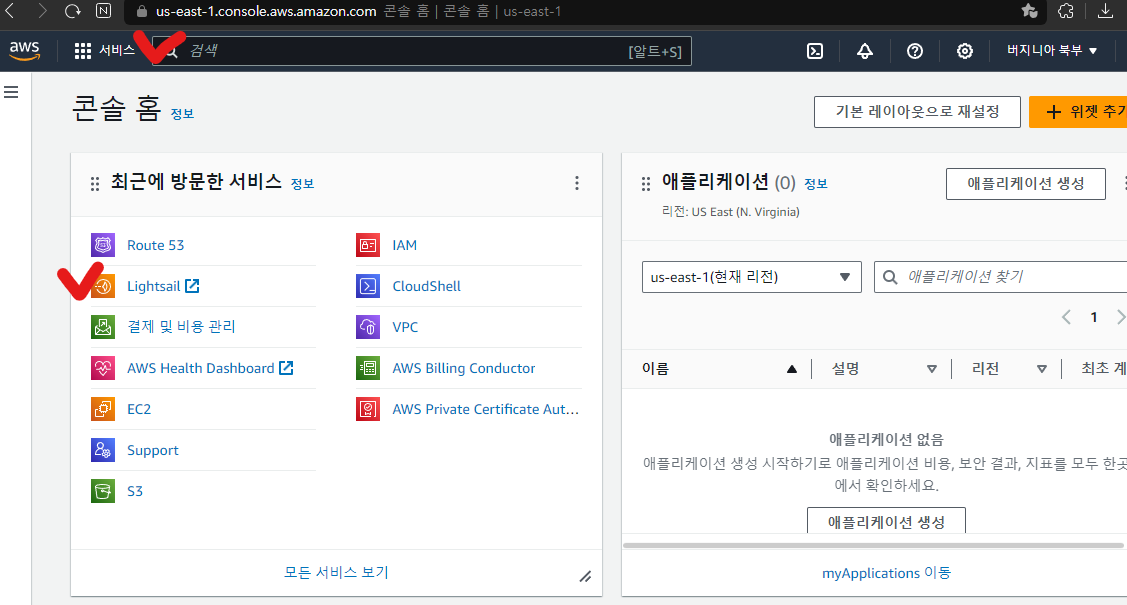This screenshot has height=605, width=1127.
Task: Open the S3 link
Action: (134, 491)
